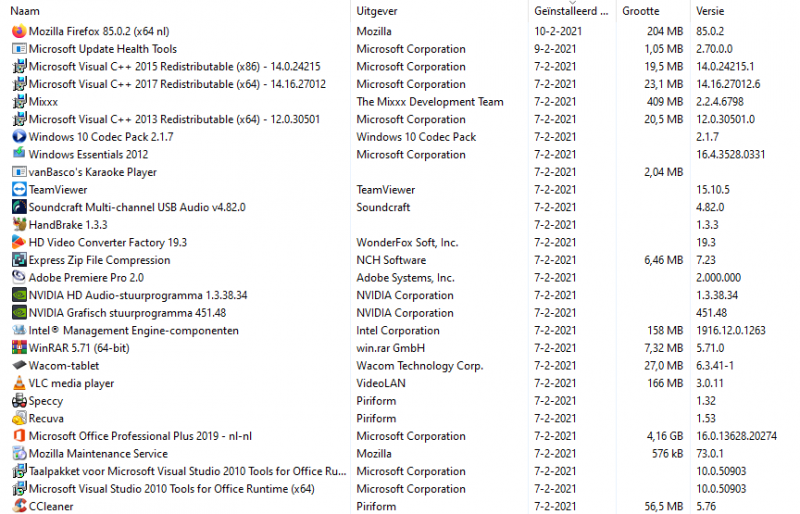Click the Speccy icon
The image size is (800, 514).
tap(19, 401)
